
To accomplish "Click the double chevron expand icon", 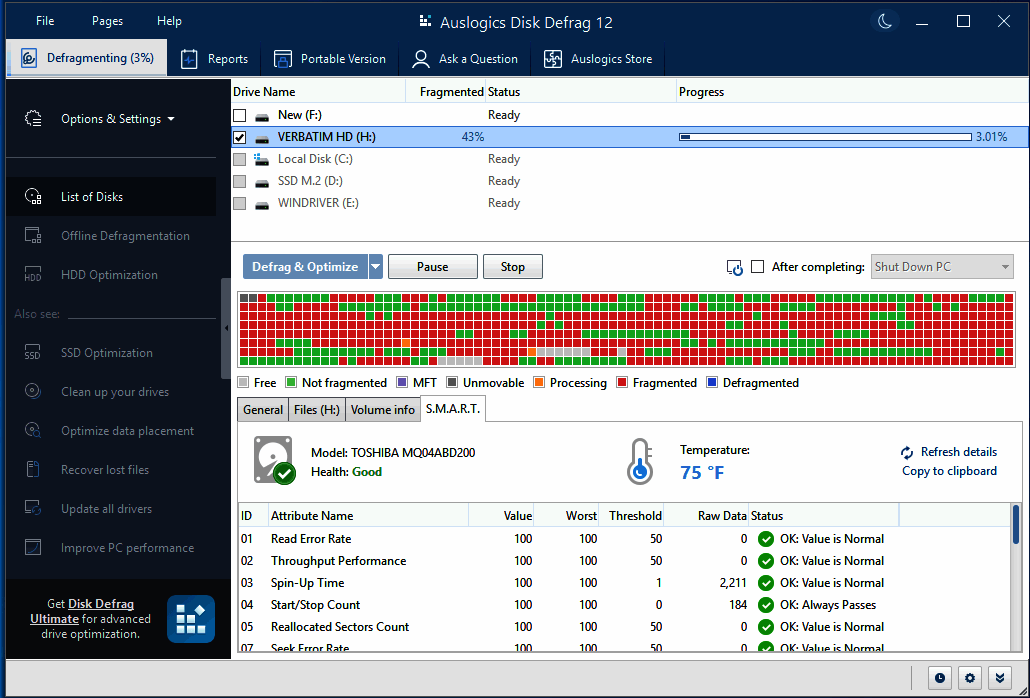I will [998, 677].
